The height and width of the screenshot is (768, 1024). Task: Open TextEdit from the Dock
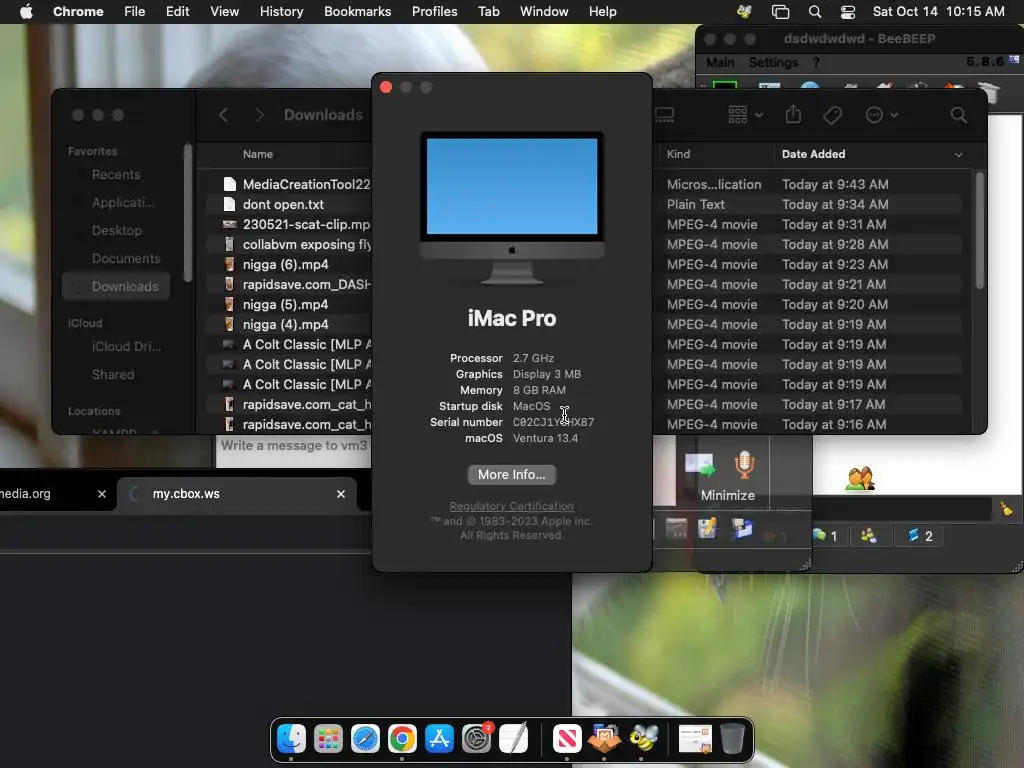513,739
